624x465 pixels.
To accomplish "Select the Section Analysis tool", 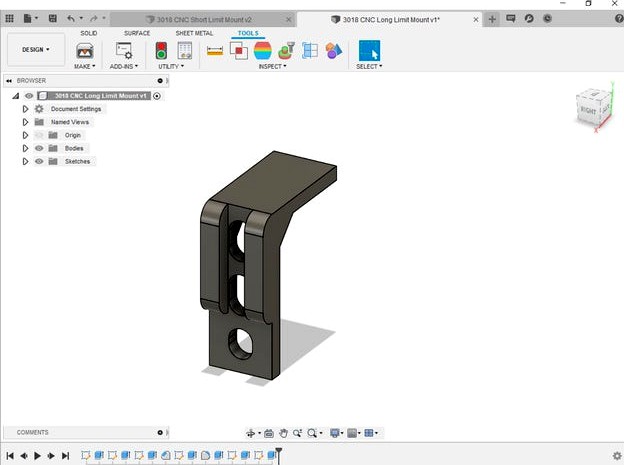I will (310, 51).
